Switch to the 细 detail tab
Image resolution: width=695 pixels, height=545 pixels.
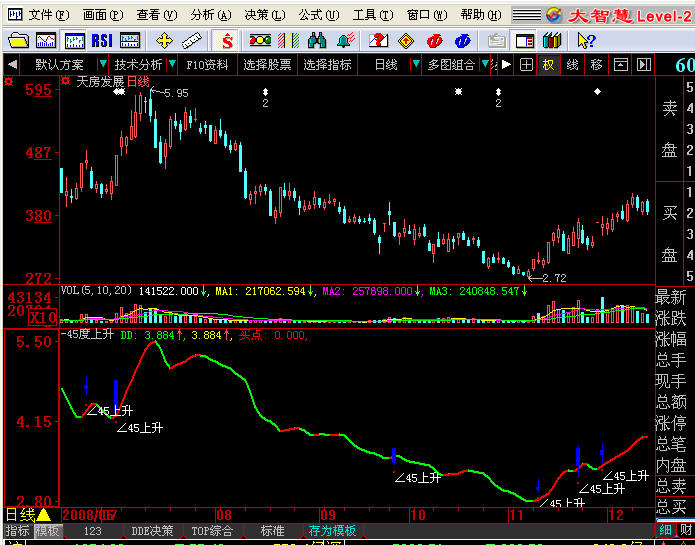[665, 529]
